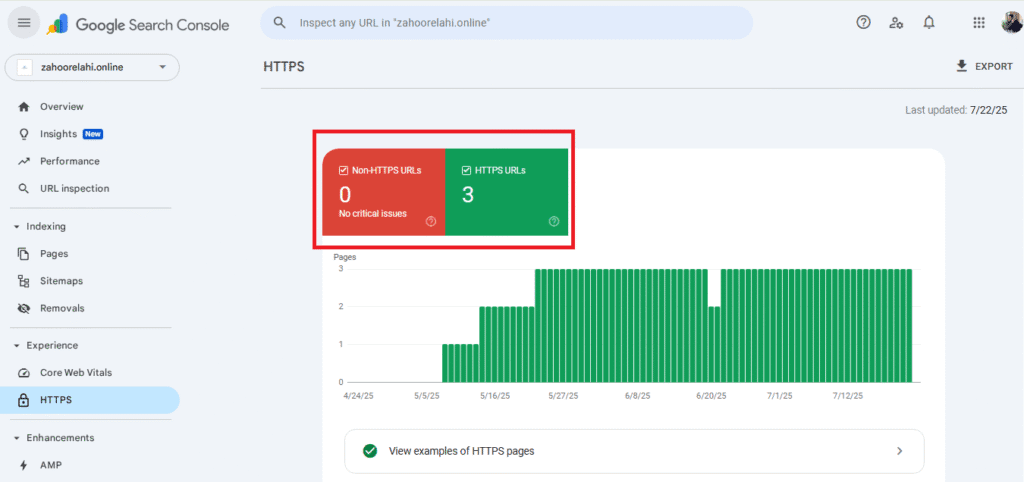Click the Insights lightbulb icon

pos(24,134)
